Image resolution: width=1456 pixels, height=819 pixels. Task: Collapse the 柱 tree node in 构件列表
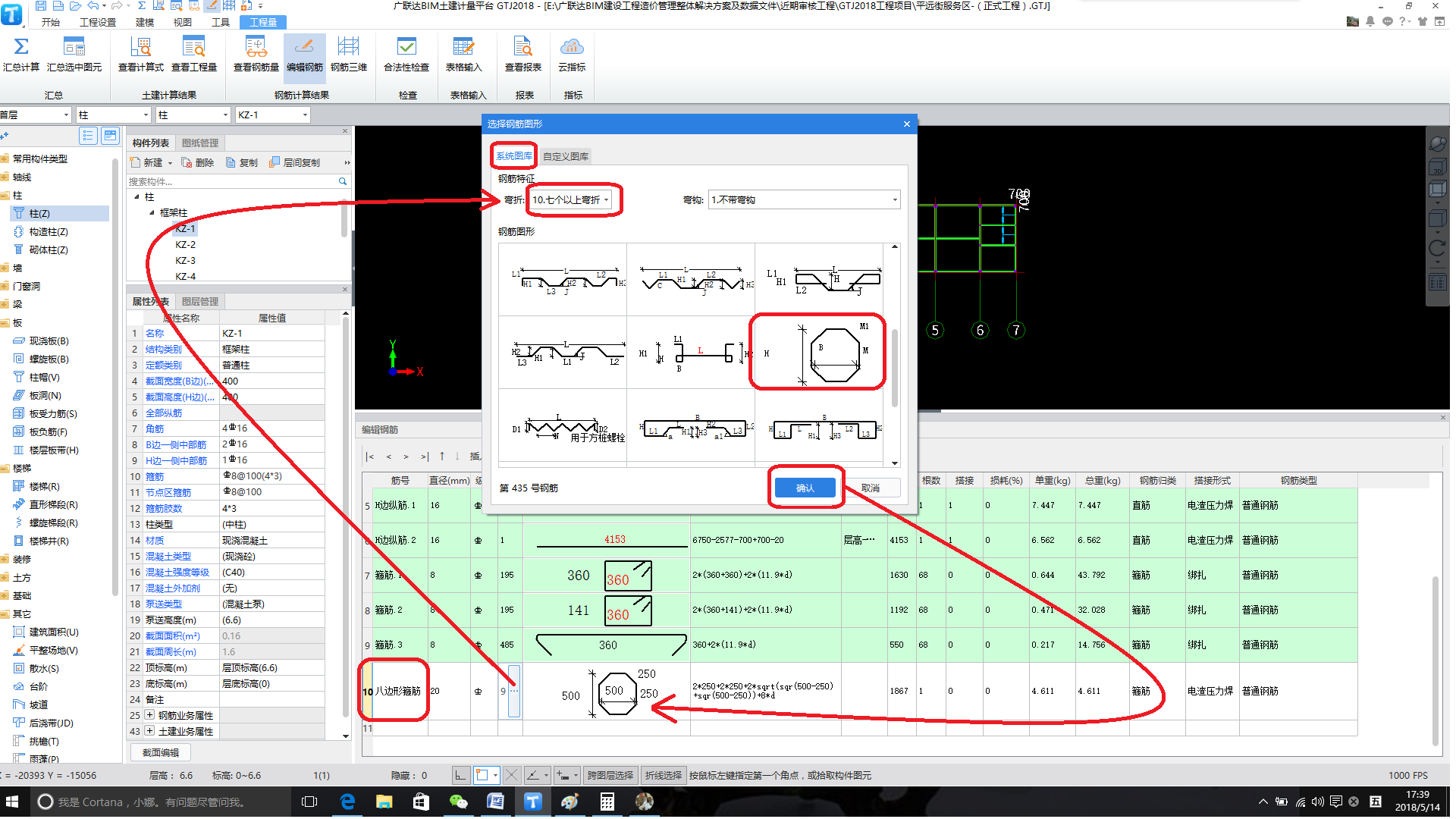point(136,196)
